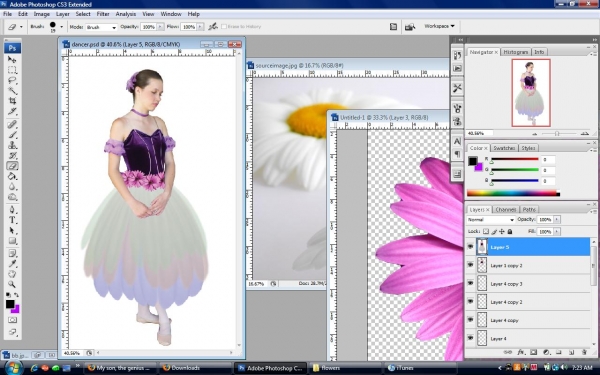The width and height of the screenshot is (600, 375).
Task: Switch to the Histogram tab
Action: coord(515,52)
